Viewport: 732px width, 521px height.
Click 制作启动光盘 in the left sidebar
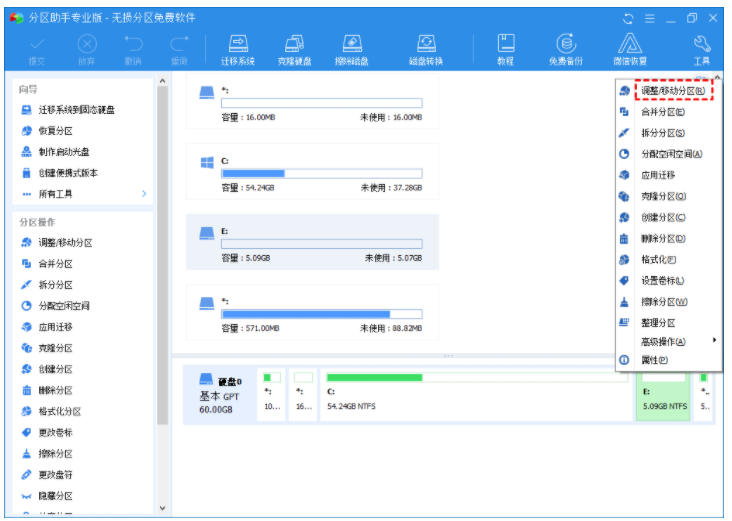pyautogui.click(x=63, y=152)
